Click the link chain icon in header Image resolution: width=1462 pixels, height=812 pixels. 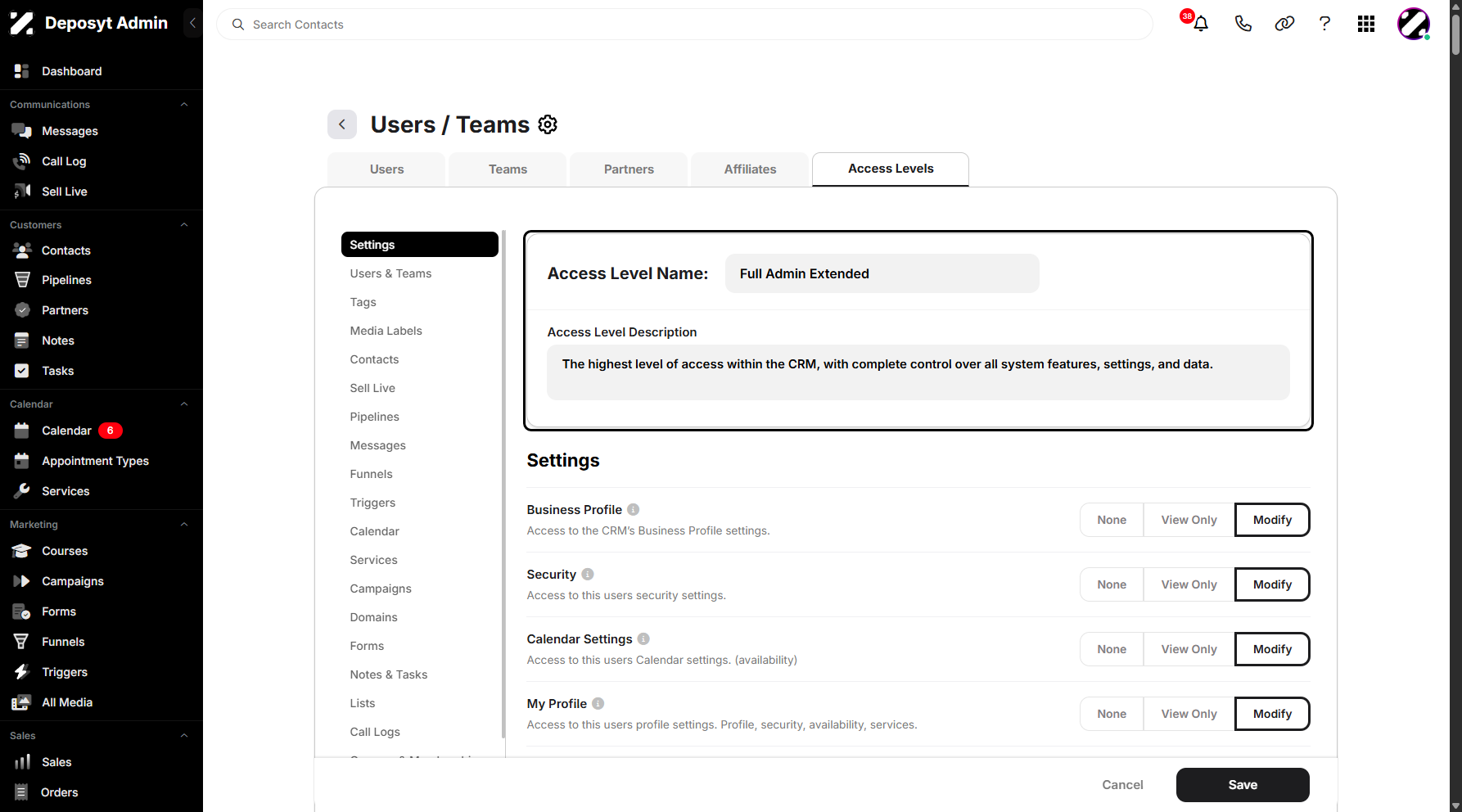click(1284, 24)
